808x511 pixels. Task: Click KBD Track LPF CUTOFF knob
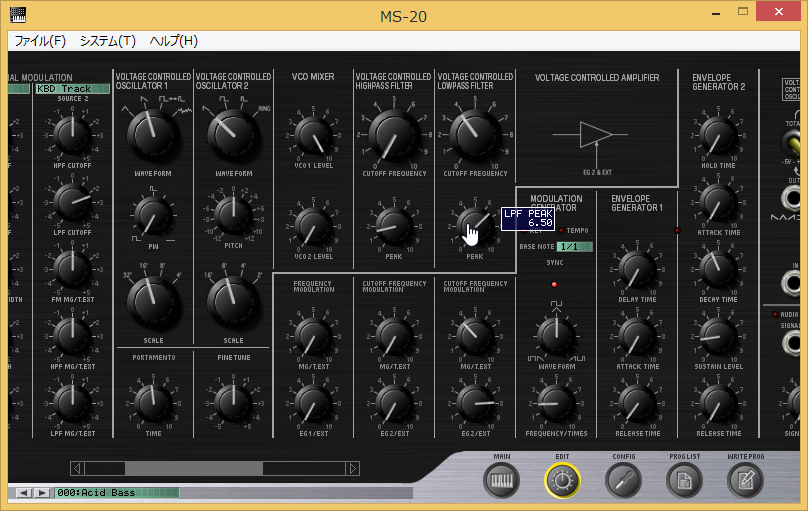click(72, 202)
